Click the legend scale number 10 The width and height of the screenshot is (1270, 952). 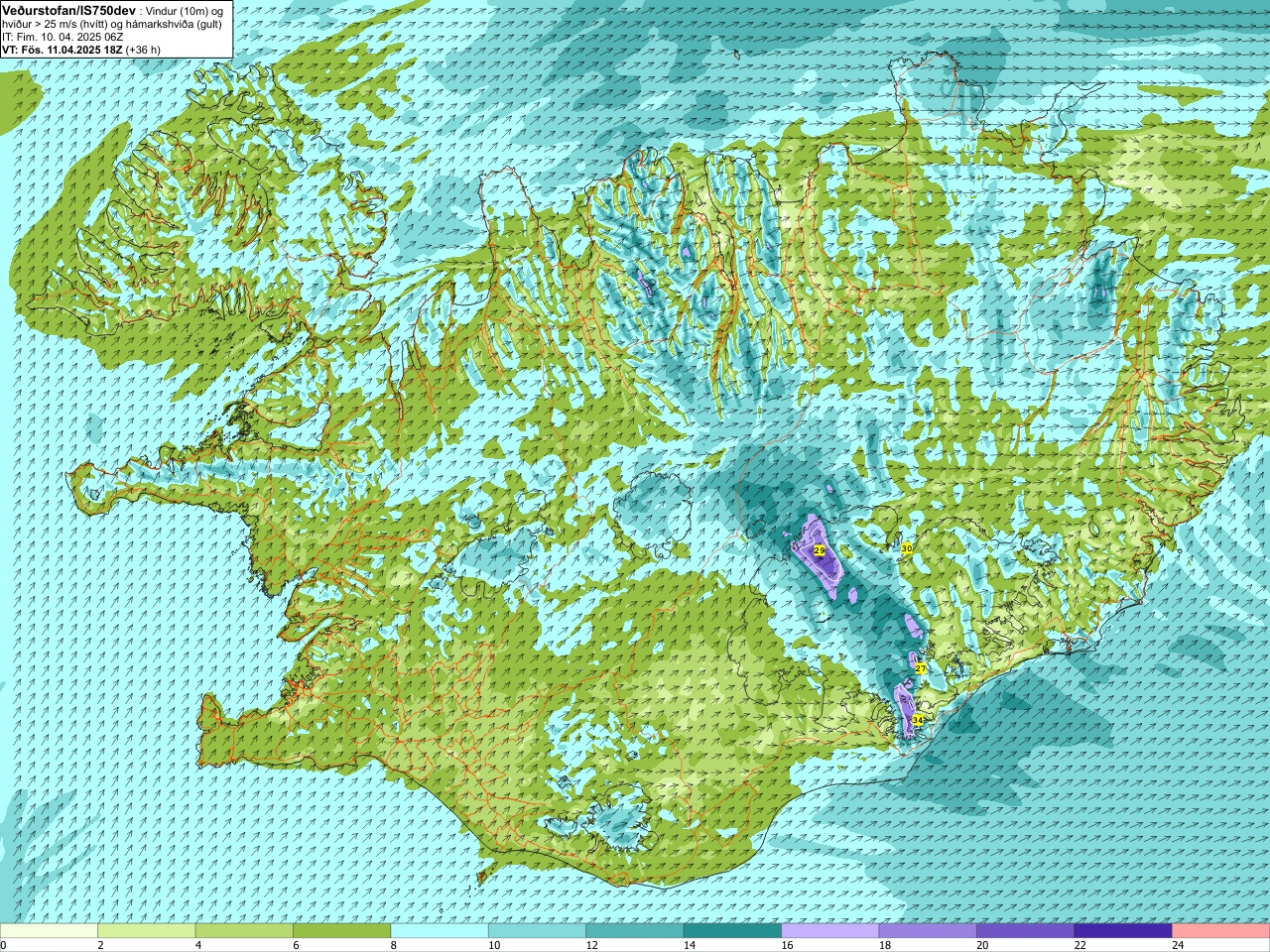494,945
